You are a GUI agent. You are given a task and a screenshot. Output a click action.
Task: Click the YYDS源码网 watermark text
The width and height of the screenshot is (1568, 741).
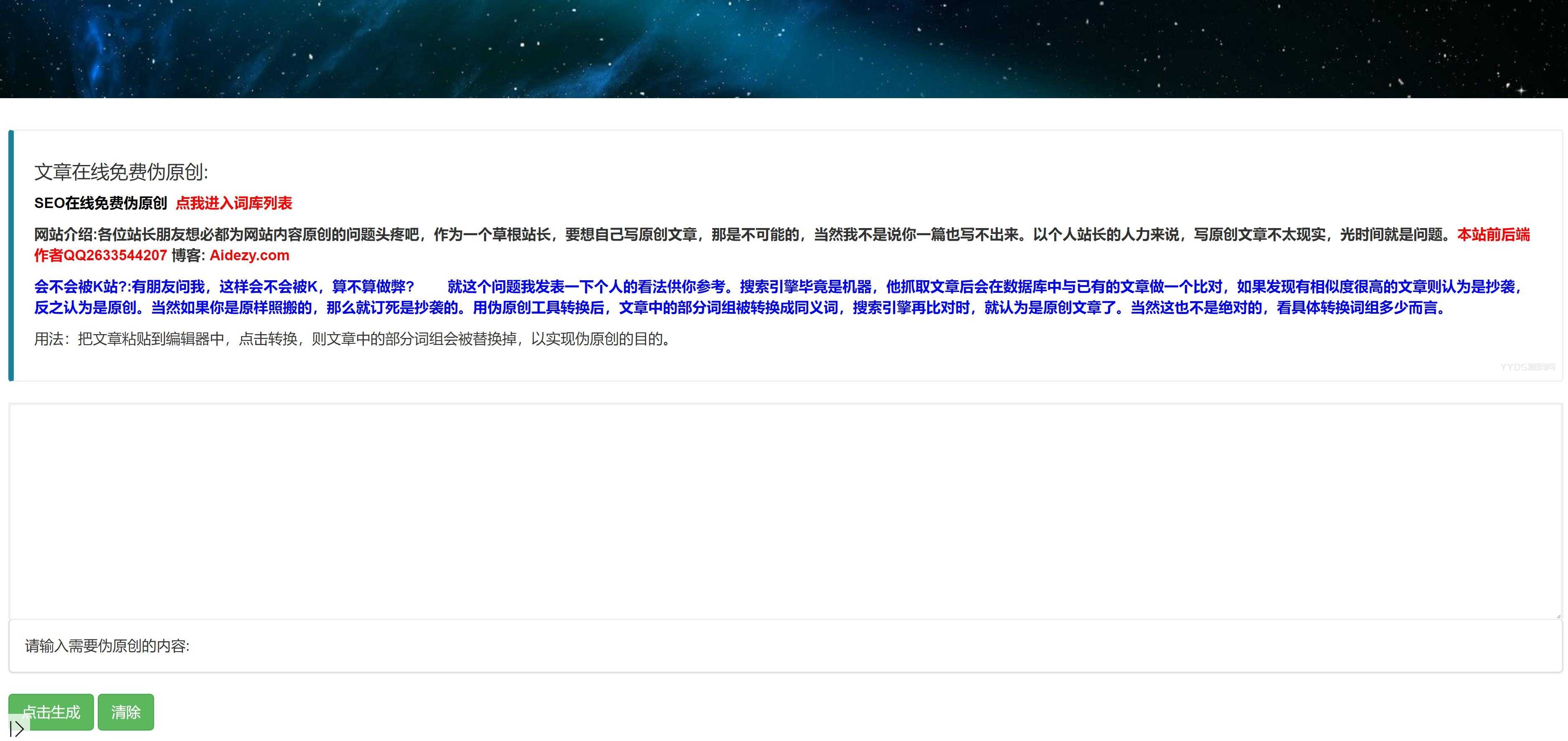point(1527,367)
